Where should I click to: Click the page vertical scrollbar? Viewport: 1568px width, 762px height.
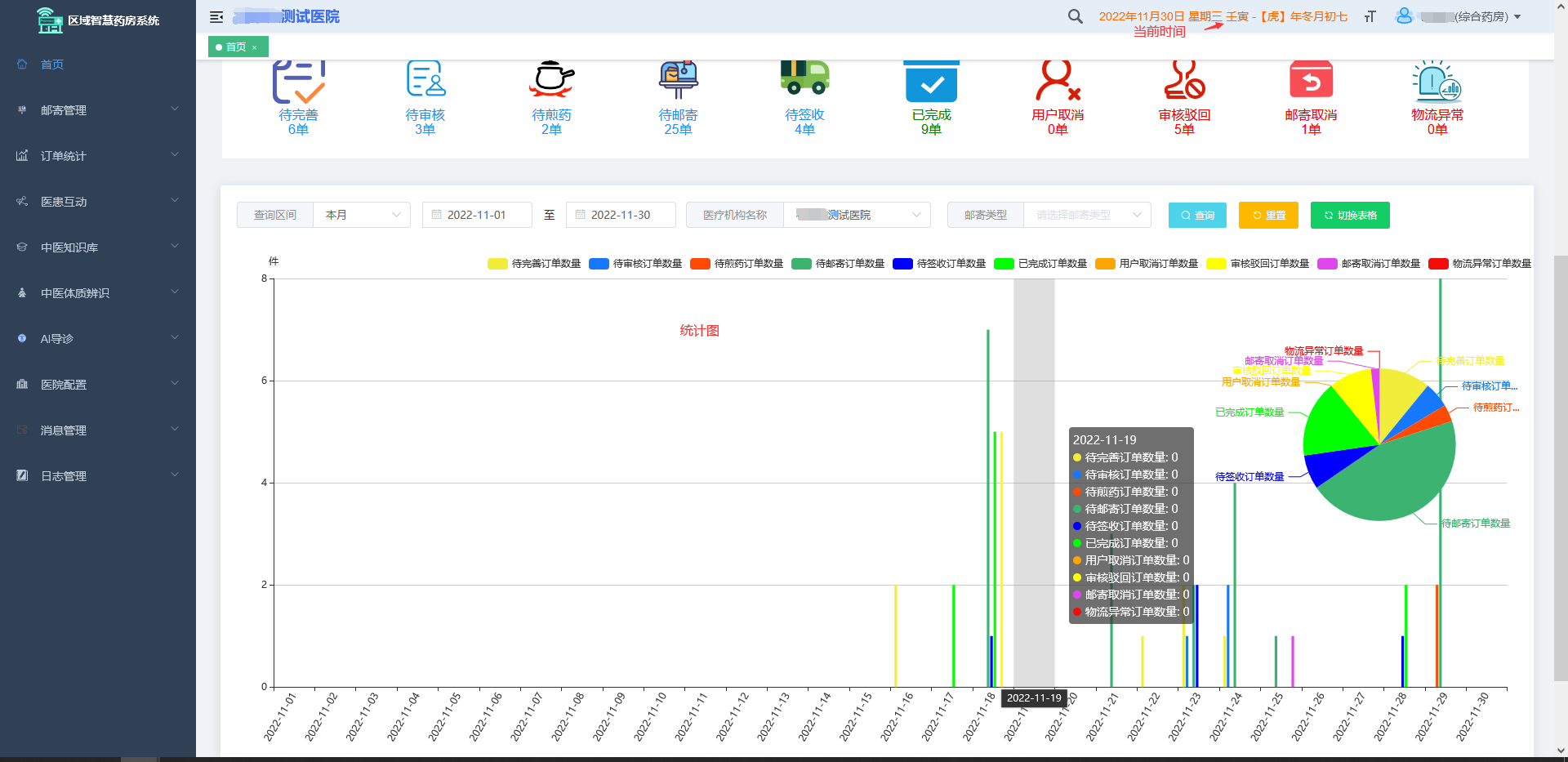point(1561,467)
